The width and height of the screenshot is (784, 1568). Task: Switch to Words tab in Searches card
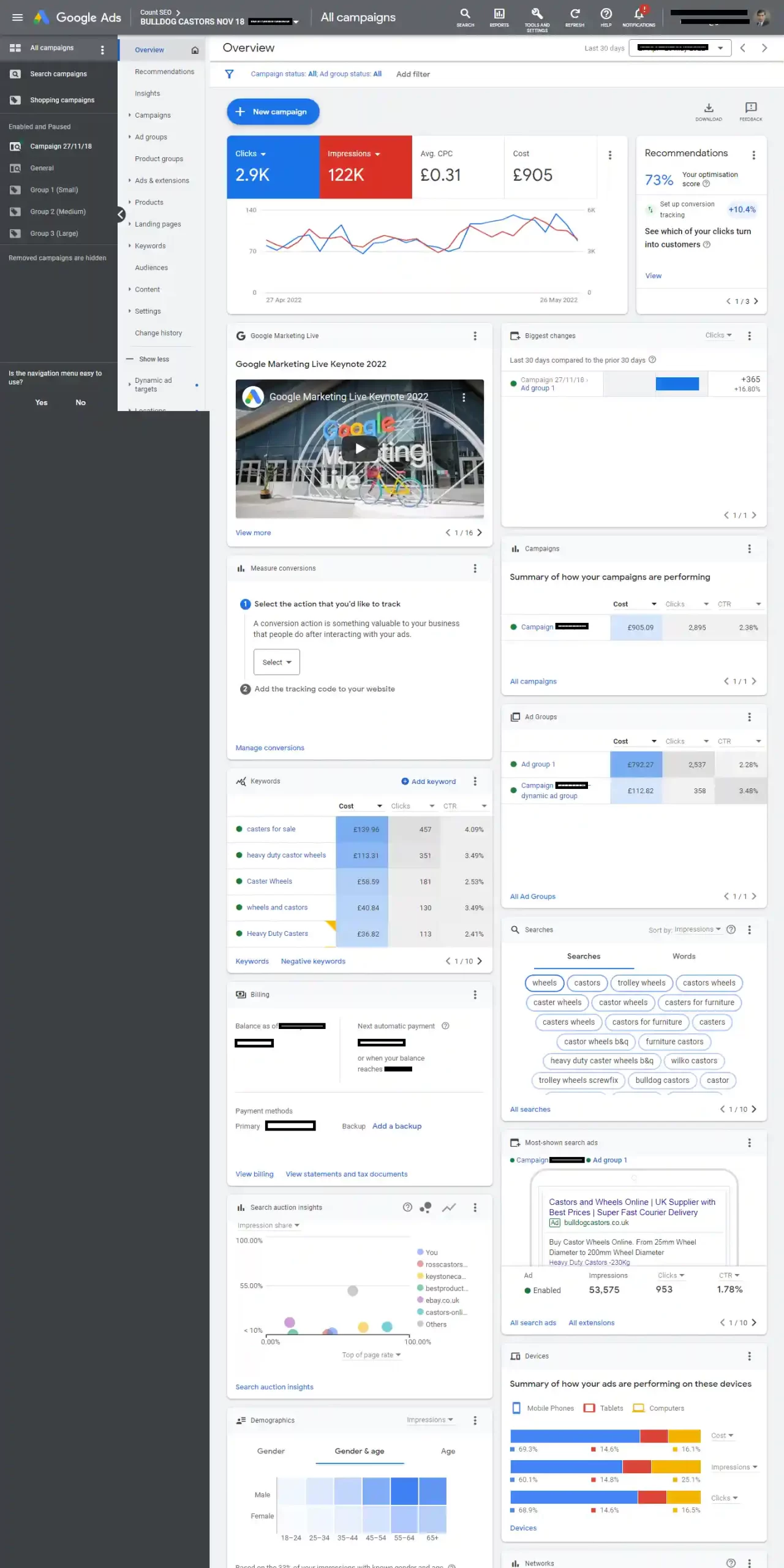pos(684,956)
